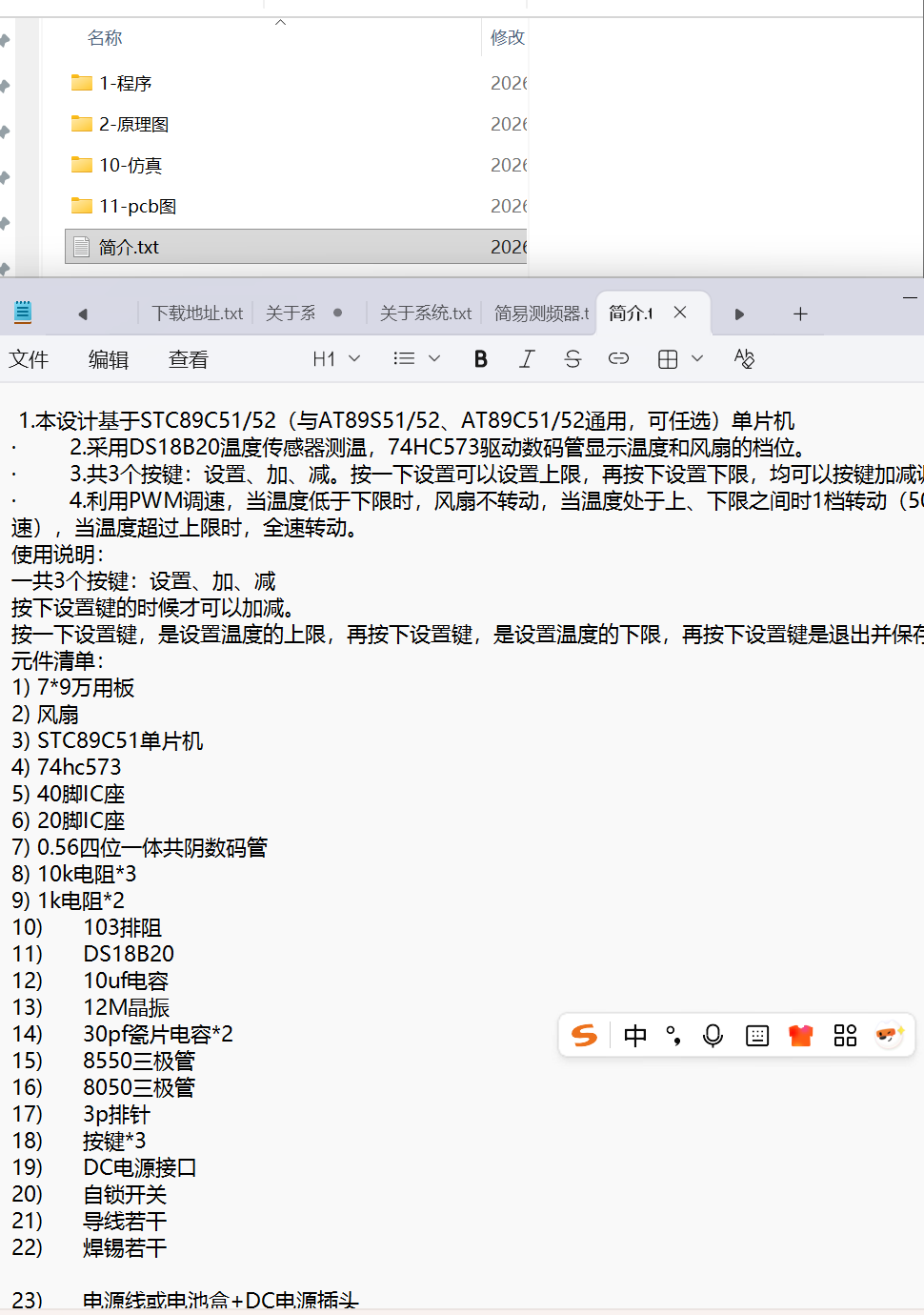The image size is (924, 1315).
Task: Apply italic formatting
Action: tap(527, 359)
